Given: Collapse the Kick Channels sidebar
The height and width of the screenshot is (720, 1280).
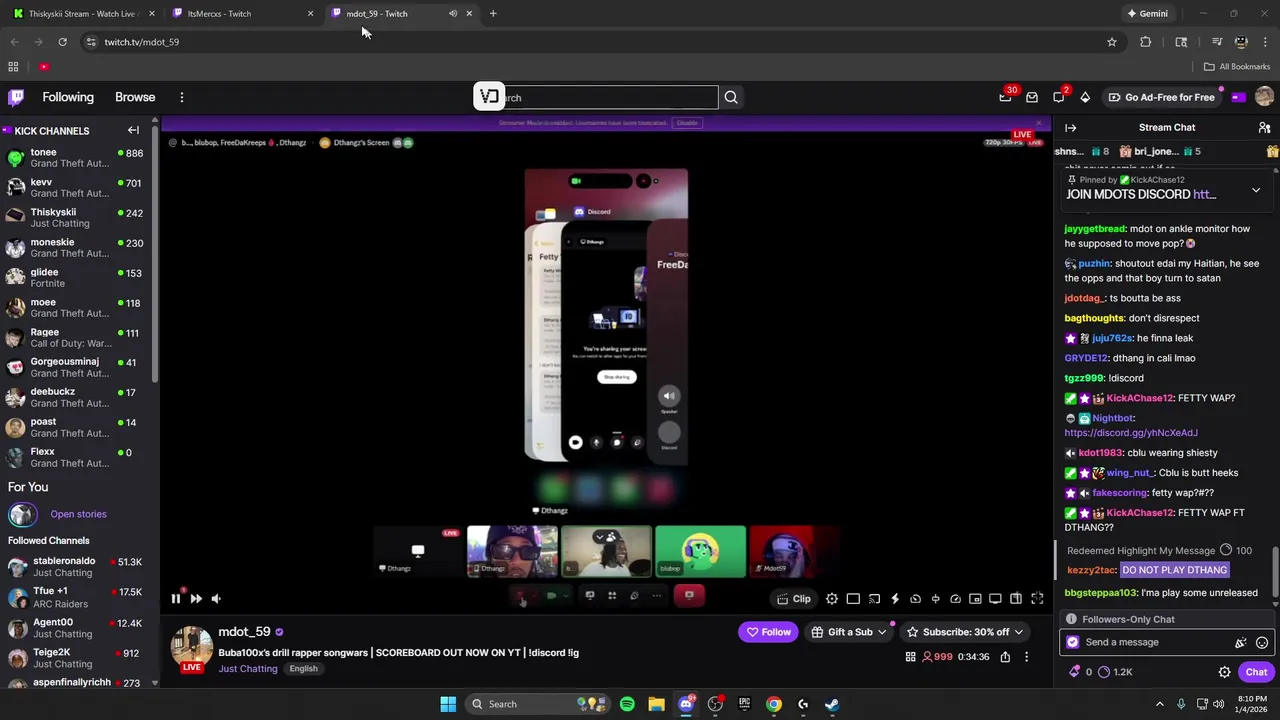Looking at the screenshot, I should pyautogui.click(x=133, y=130).
